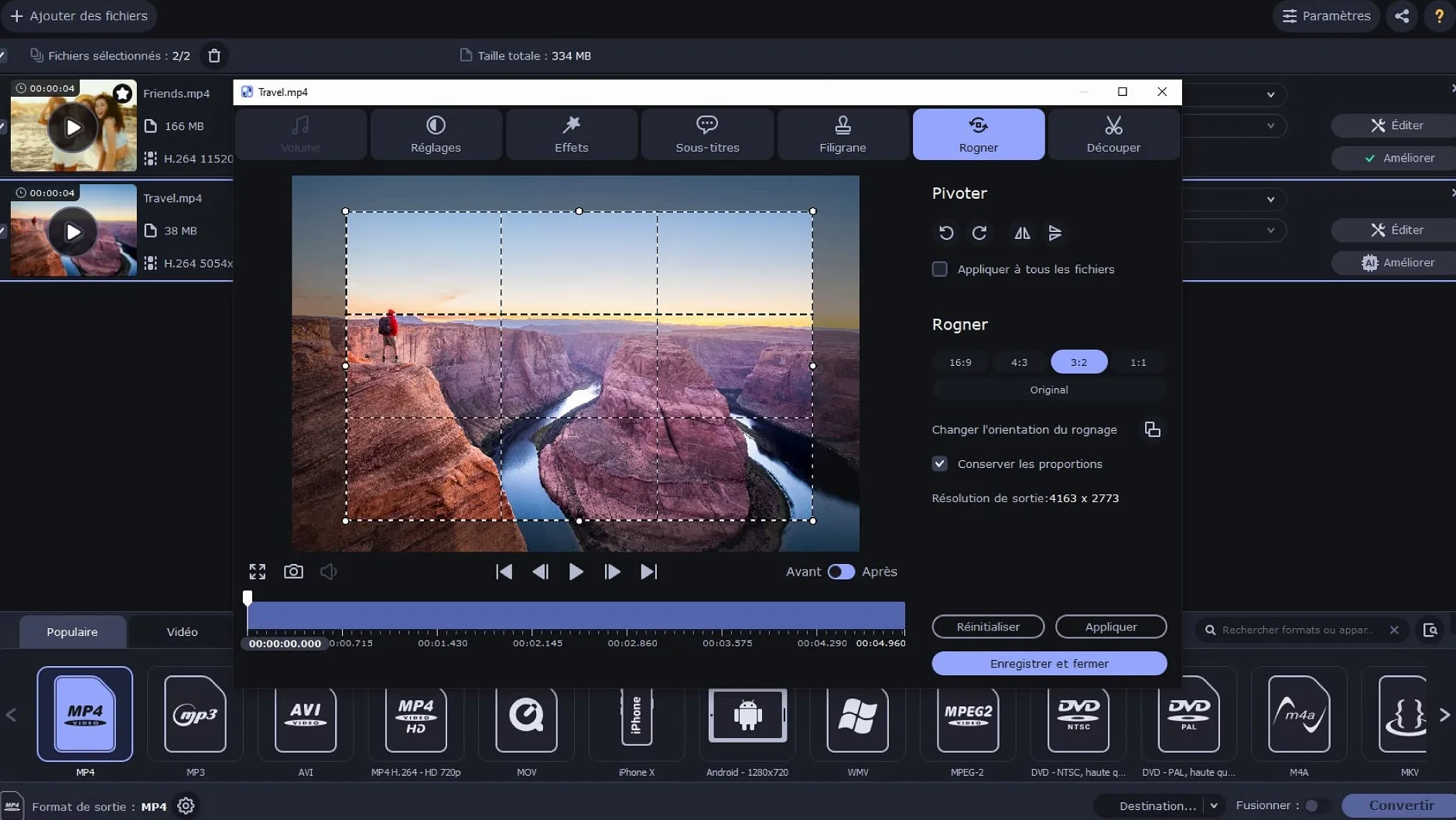Select the 1:1 crop ratio
1456x820 pixels.
point(1138,362)
